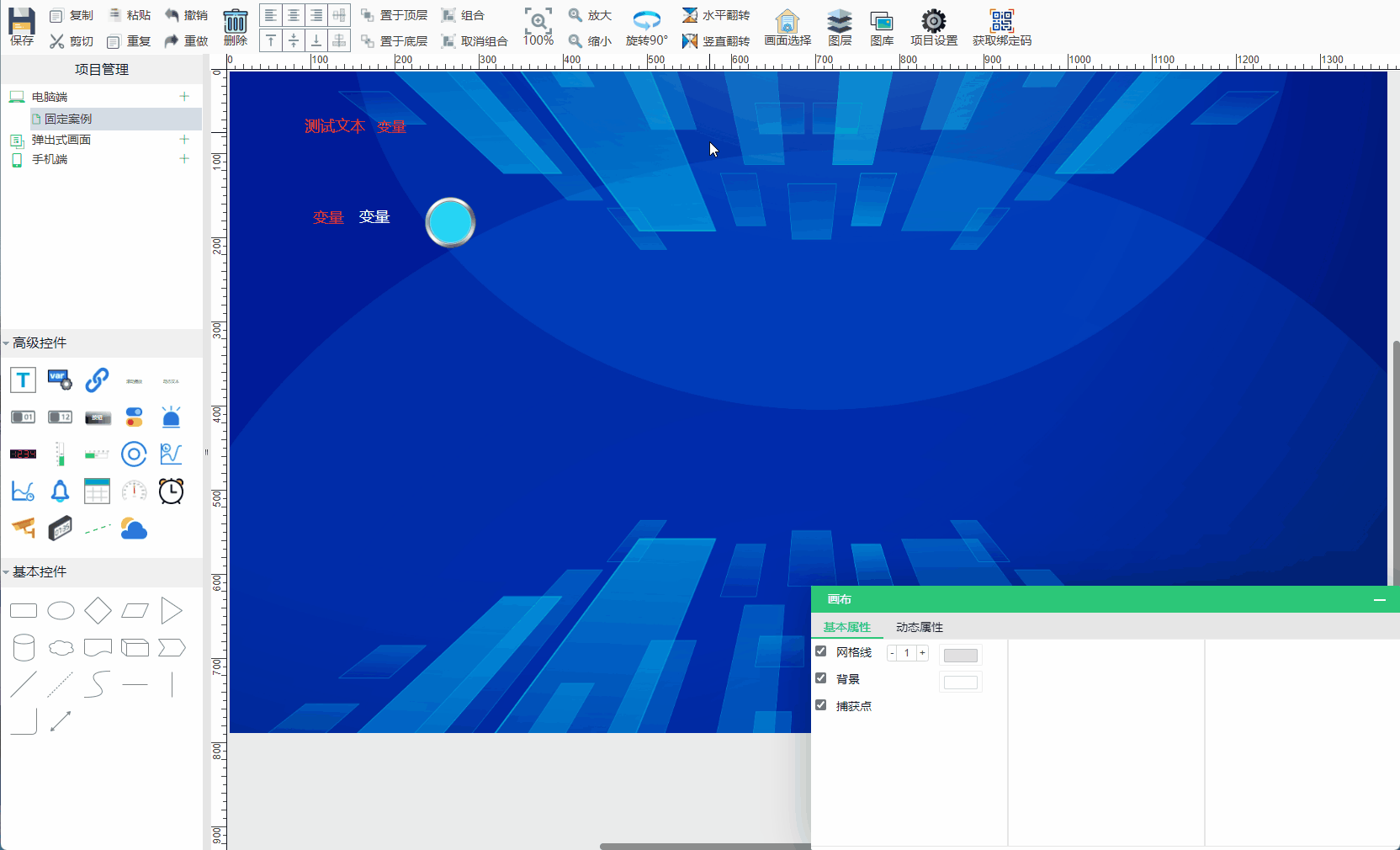Align selected objects to vertical middle
1400x850 pixels.
[x=294, y=40]
